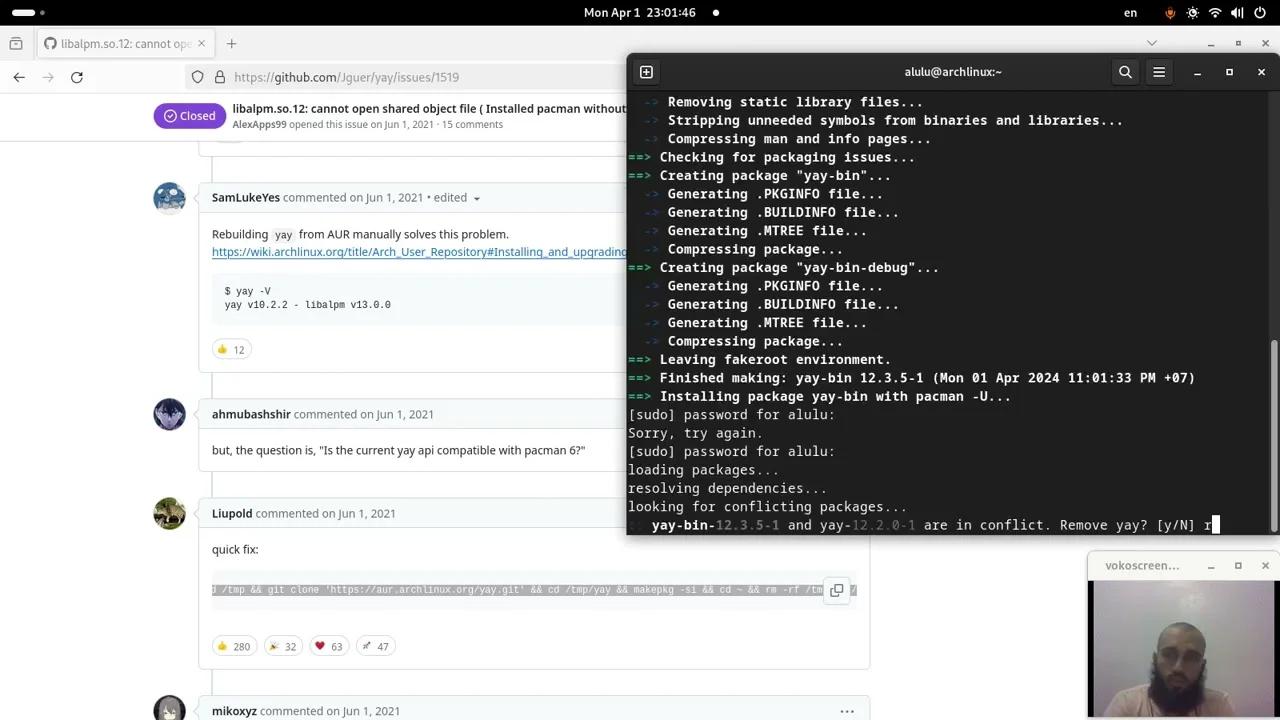This screenshot has width=1280, height=720.
Task: Open ahmubashshir's profile link
Action: (251, 414)
